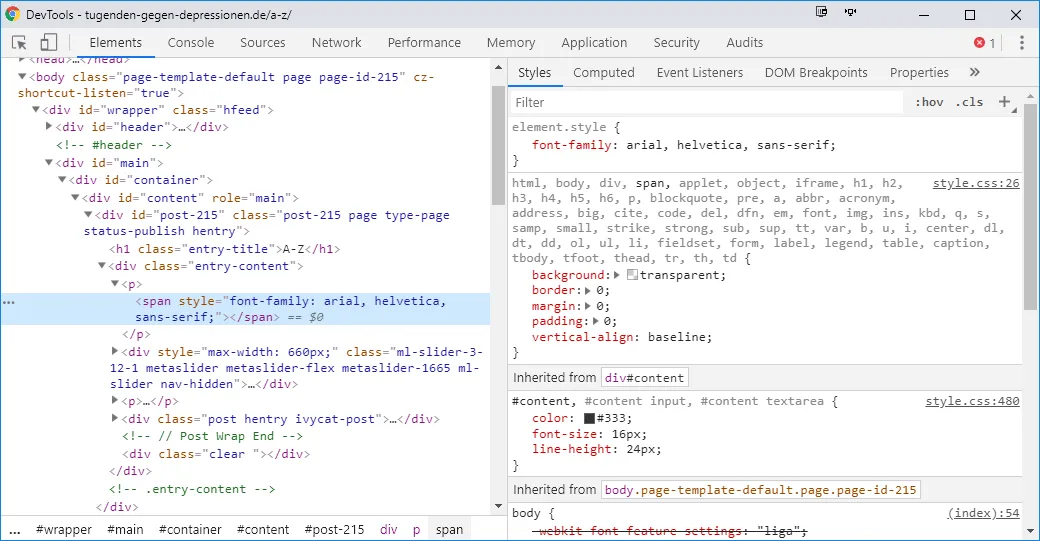Open the DevTools three-dot customize menu
1040x541 pixels.
point(1021,42)
